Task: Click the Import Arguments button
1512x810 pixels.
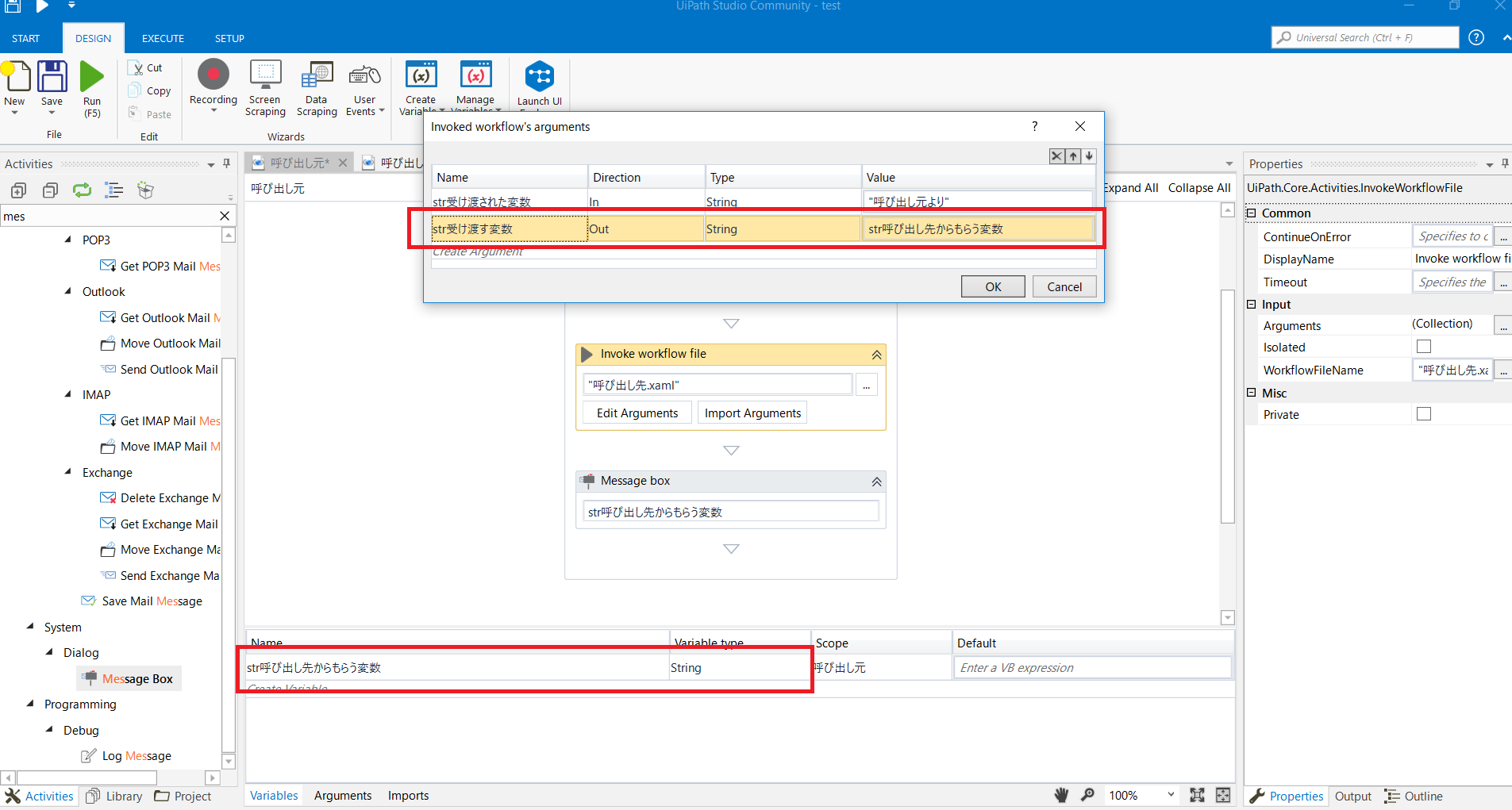Action: tap(751, 412)
